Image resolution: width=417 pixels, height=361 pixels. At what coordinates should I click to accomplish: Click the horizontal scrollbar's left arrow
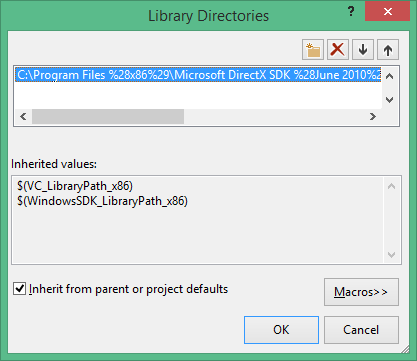point(23,116)
